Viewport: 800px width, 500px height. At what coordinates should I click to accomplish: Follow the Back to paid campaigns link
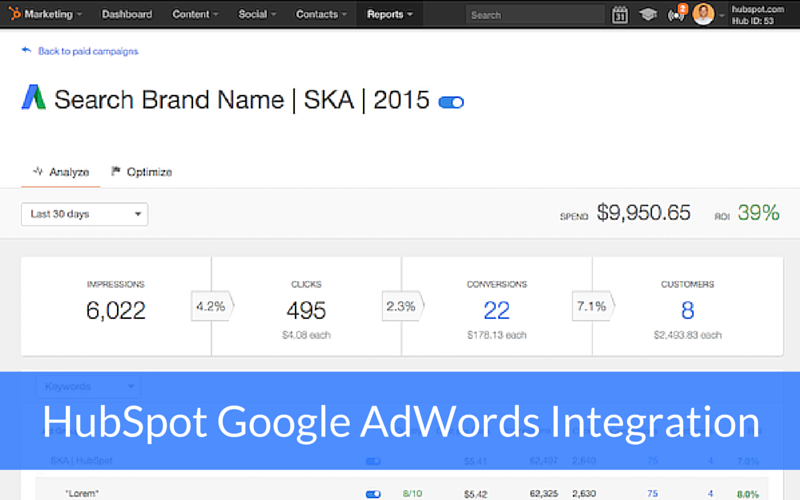(88, 51)
